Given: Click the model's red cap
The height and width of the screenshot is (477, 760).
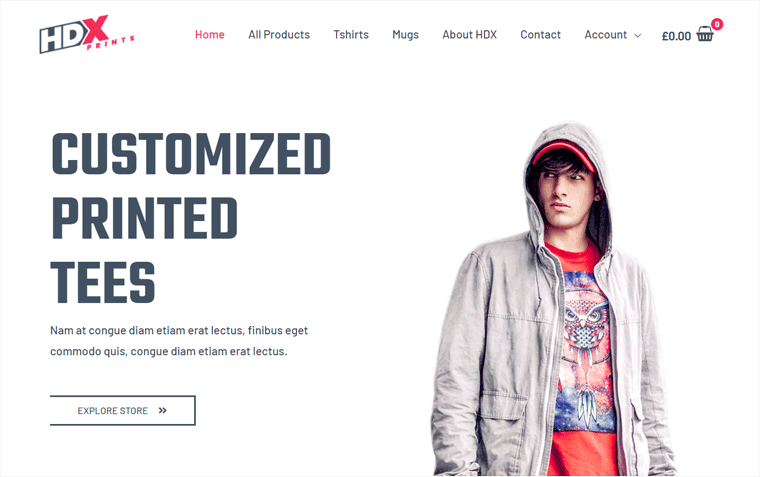Looking at the screenshot, I should coord(564,155).
